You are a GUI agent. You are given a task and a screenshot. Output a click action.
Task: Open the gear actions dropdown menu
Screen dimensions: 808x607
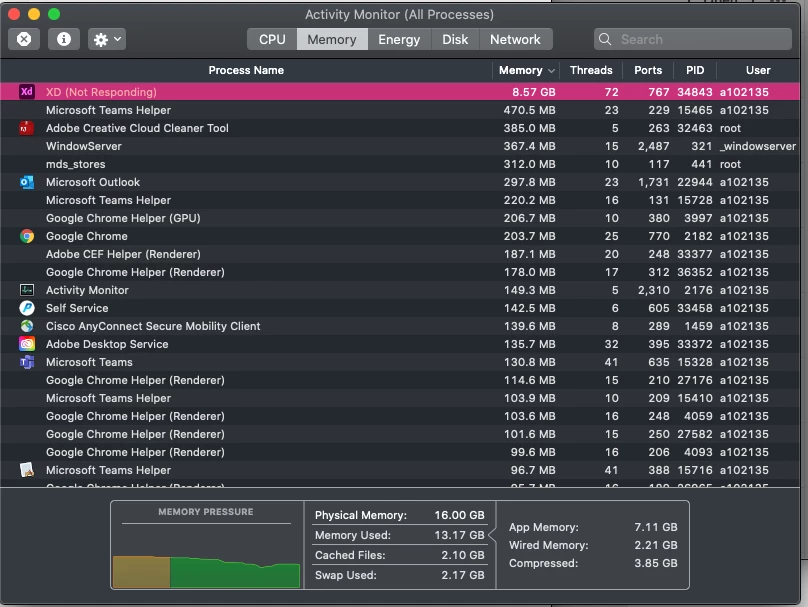(107, 39)
